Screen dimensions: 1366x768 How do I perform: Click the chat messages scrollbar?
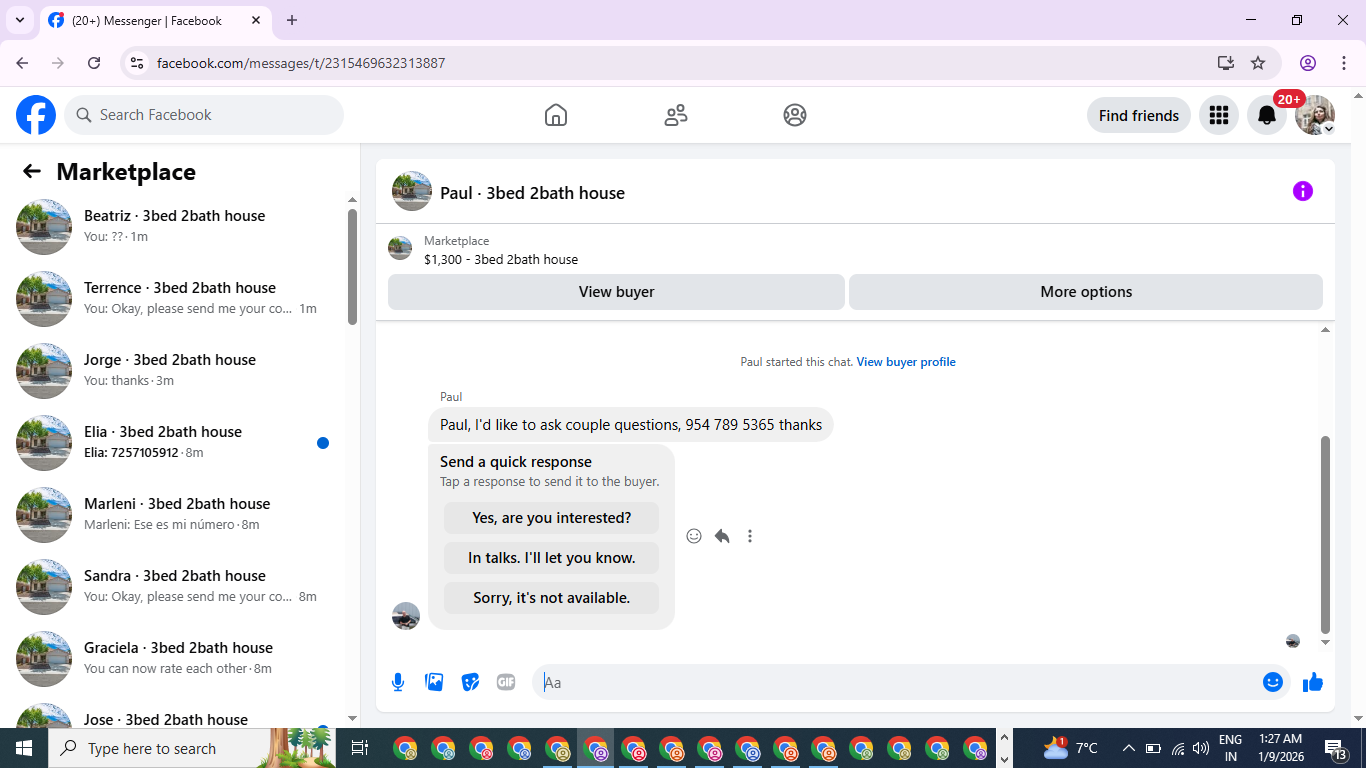point(1326,535)
